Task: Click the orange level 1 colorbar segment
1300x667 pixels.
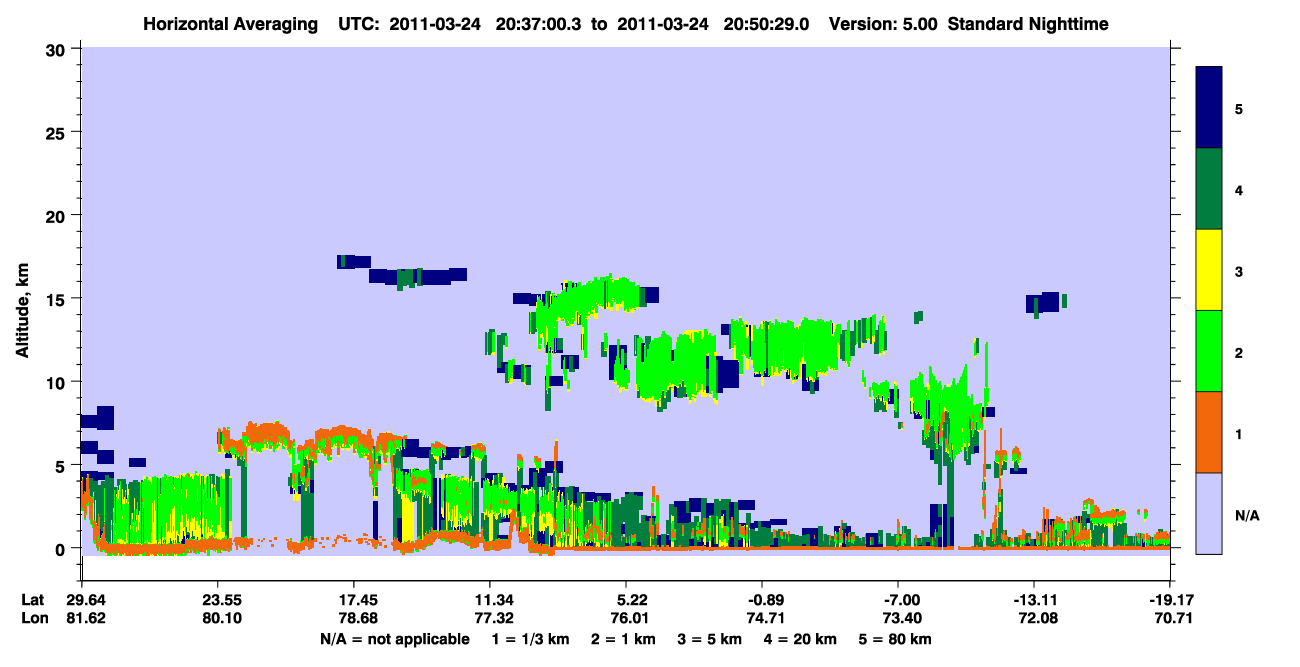Action: pos(1209,432)
